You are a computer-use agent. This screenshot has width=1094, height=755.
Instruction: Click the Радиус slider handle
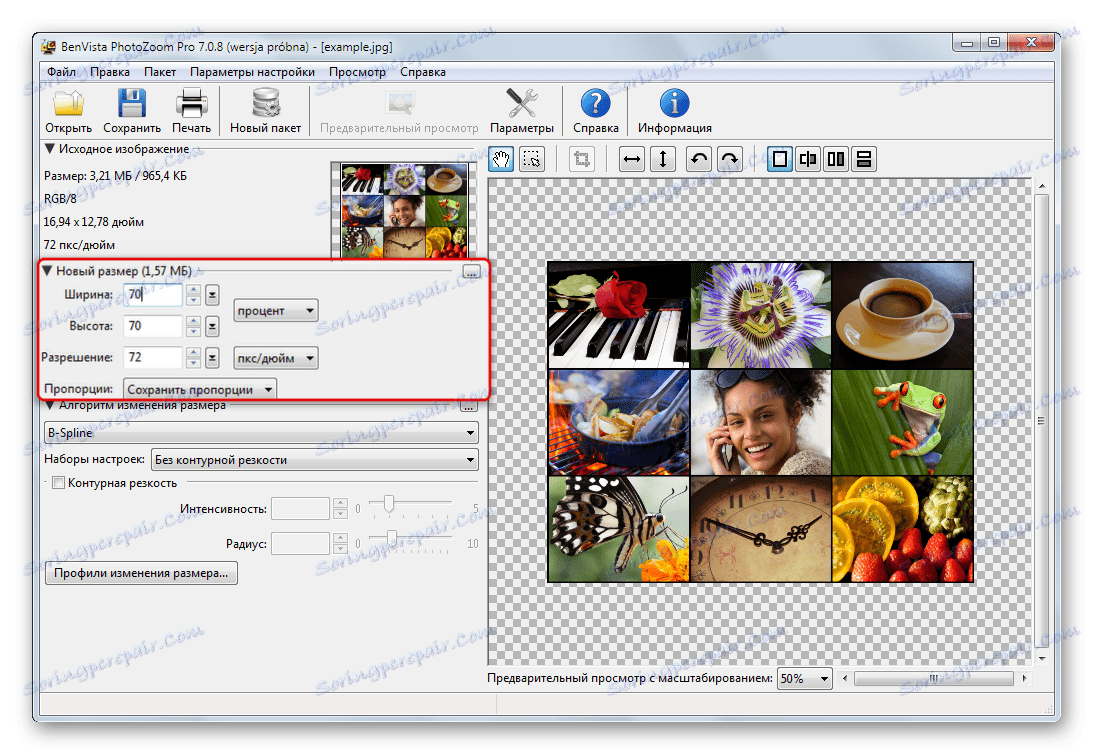(391, 538)
